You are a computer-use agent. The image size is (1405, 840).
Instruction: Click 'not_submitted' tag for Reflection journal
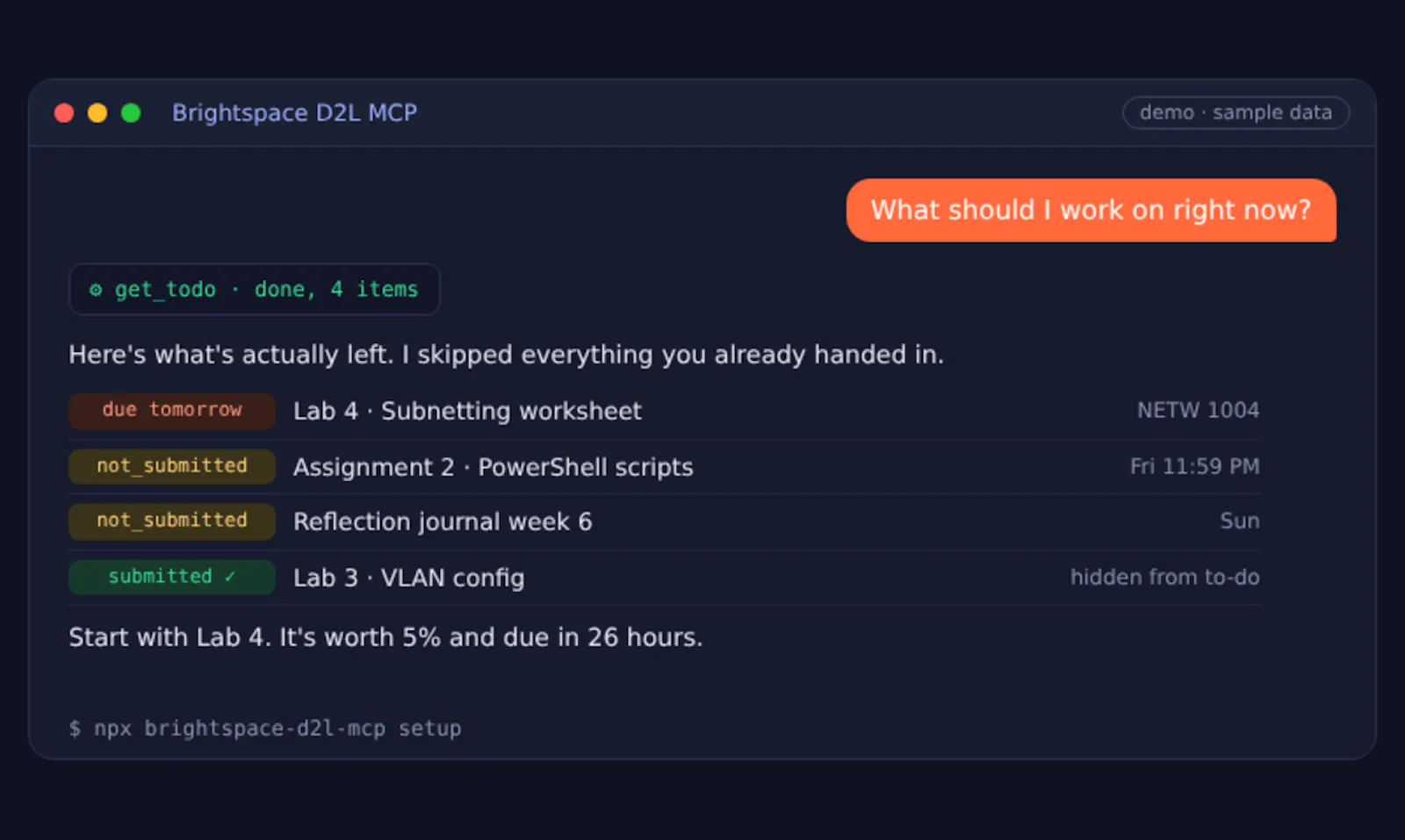click(x=172, y=521)
